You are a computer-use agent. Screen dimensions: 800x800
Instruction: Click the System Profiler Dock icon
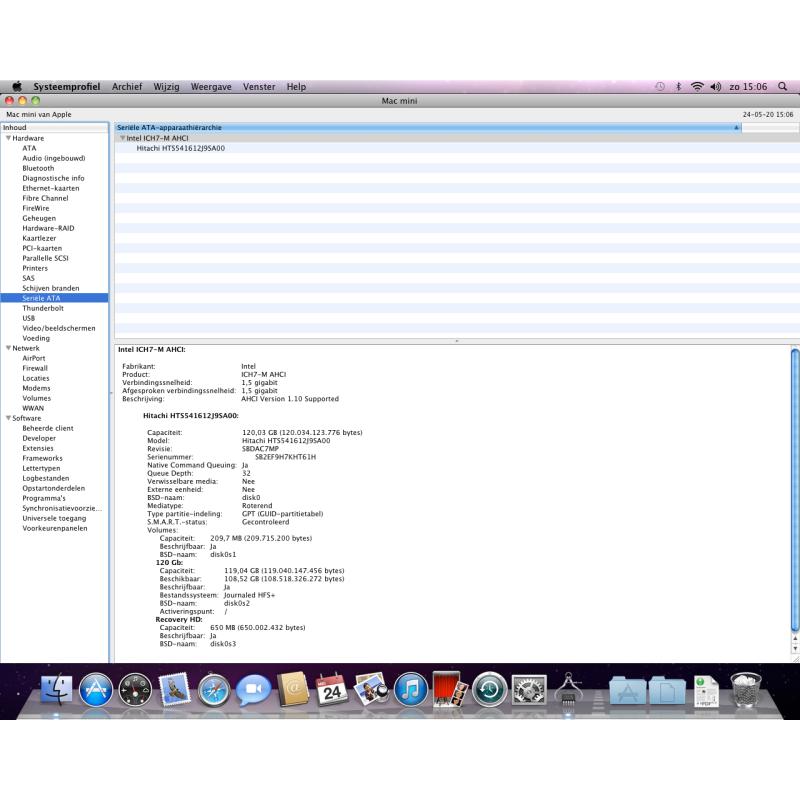[x=568, y=689]
